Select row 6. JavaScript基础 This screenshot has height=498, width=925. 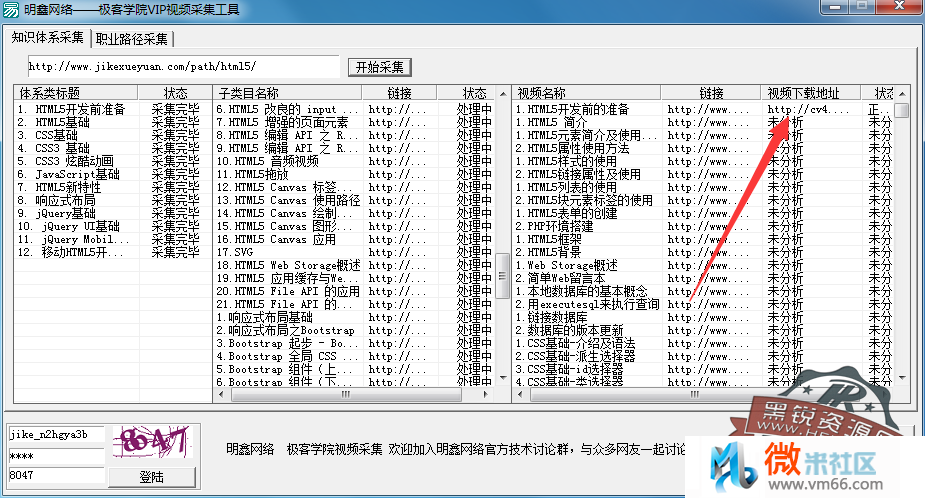click(x=68, y=174)
